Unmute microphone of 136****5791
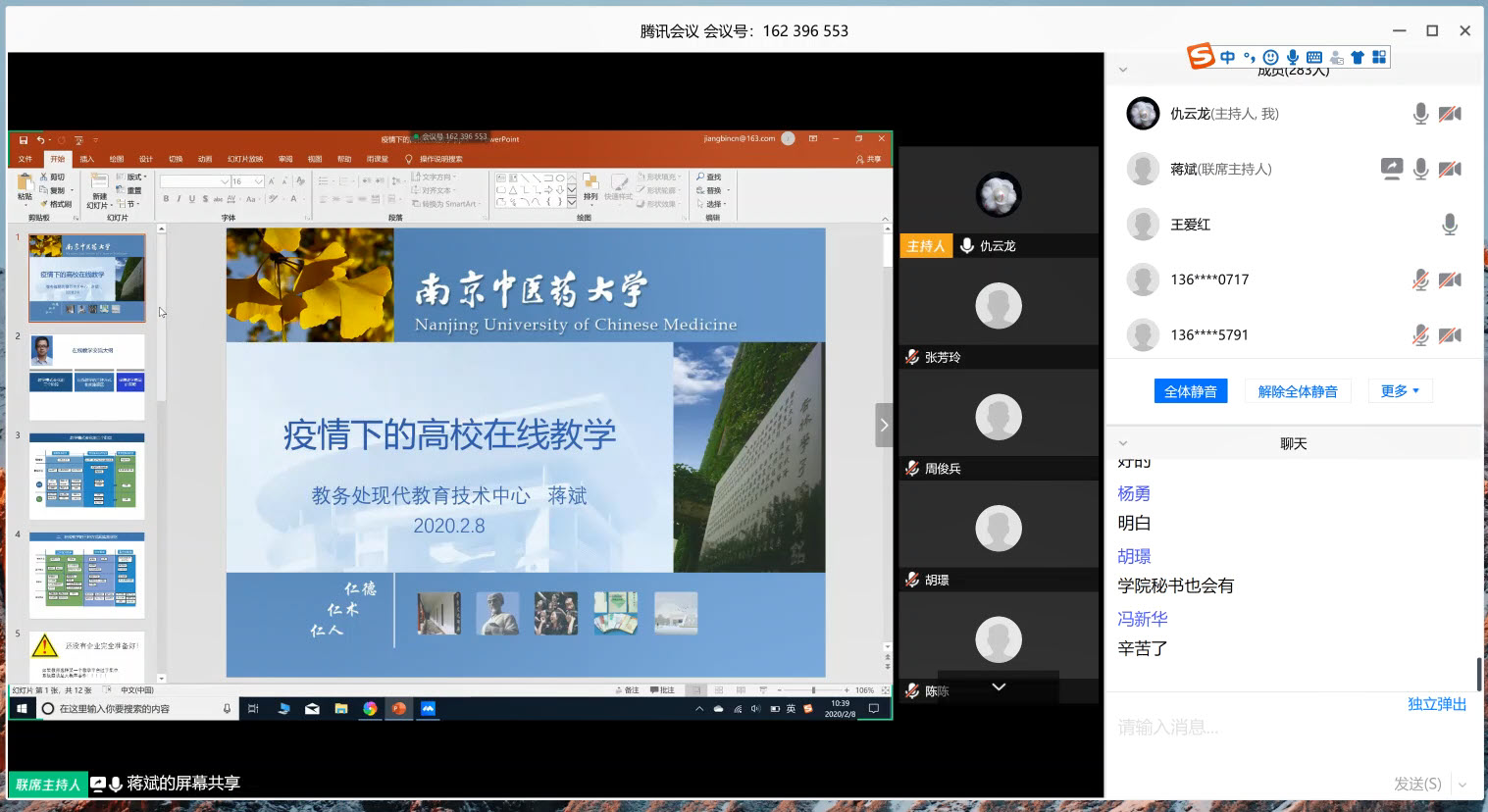The width and height of the screenshot is (1488, 812). point(1420,334)
